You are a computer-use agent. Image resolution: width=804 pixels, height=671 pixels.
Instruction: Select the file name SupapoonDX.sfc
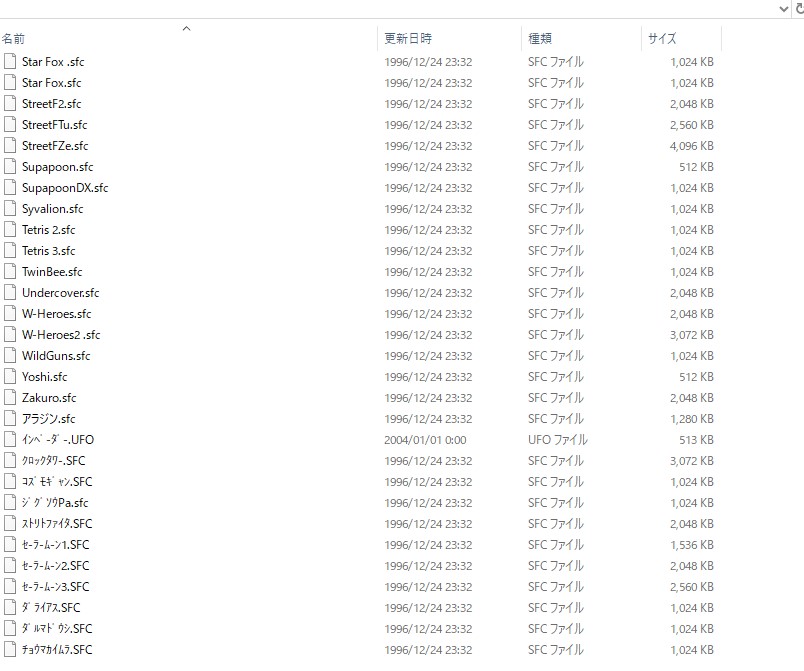pyautogui.click(x=65, y=188)
